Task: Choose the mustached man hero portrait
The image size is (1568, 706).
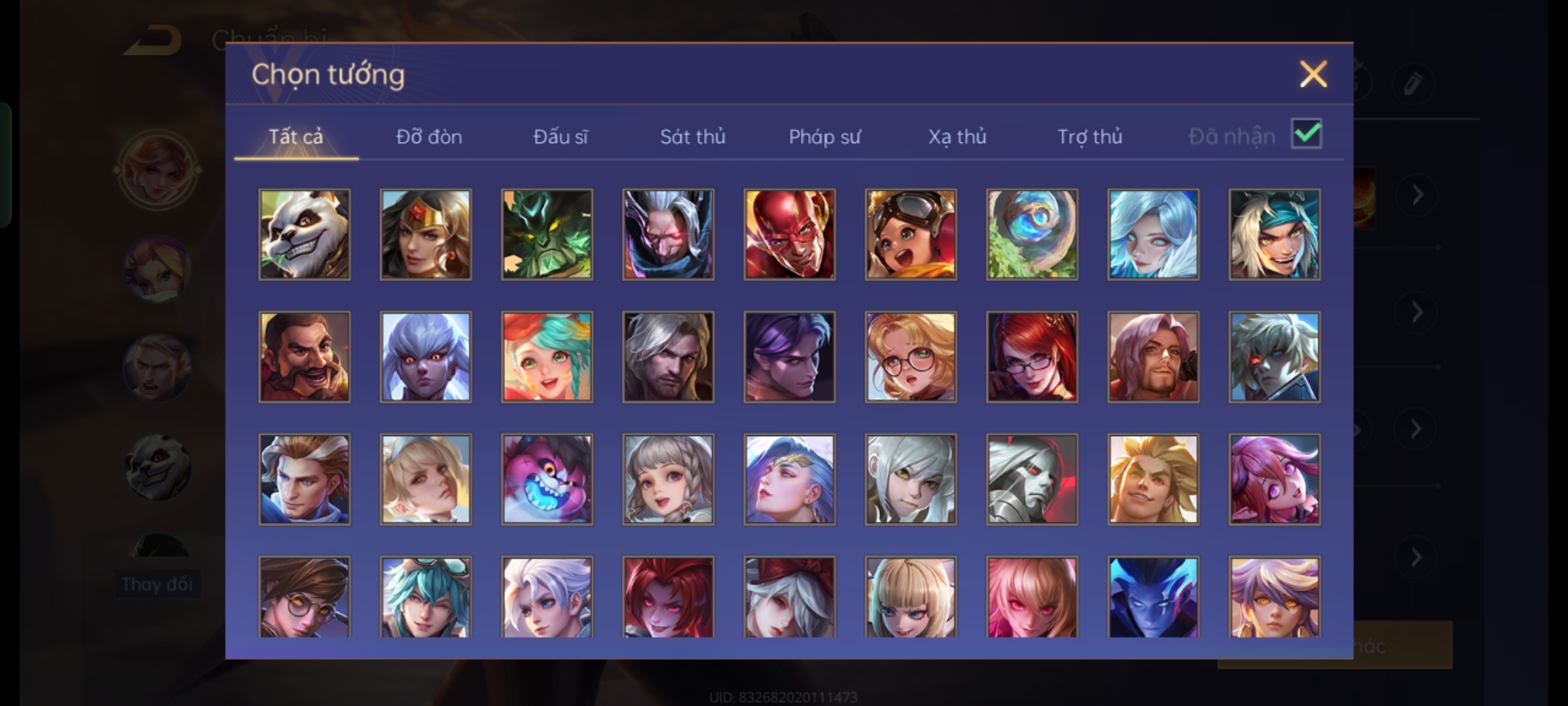Action: click(x=304, y=357)
